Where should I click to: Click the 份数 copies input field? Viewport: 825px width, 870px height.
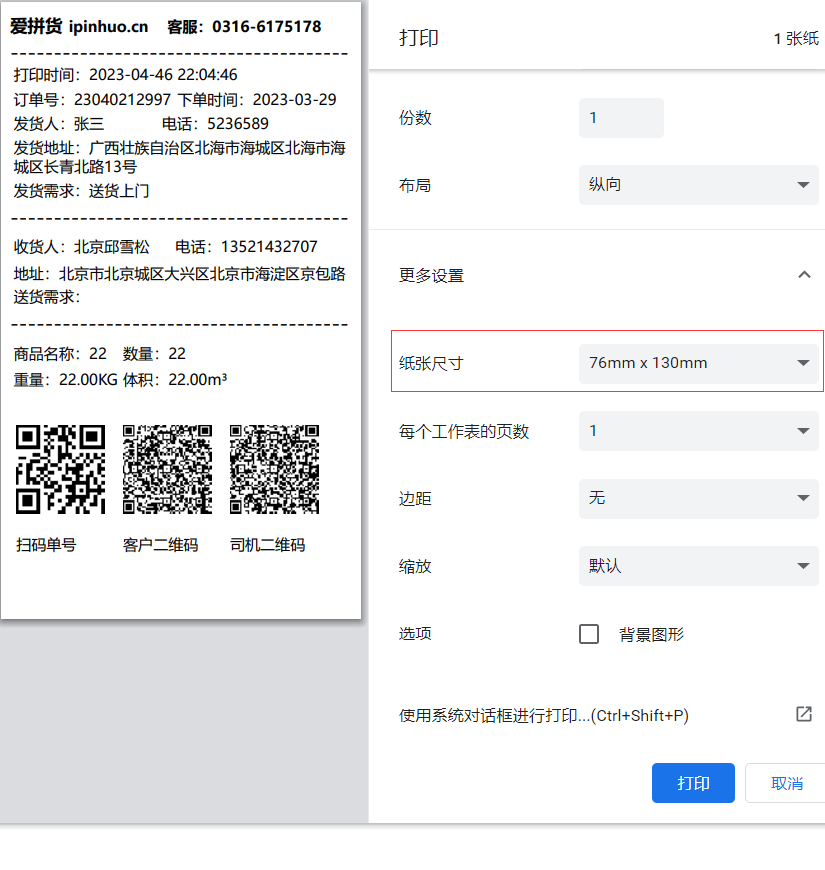[x=621, y=118]
